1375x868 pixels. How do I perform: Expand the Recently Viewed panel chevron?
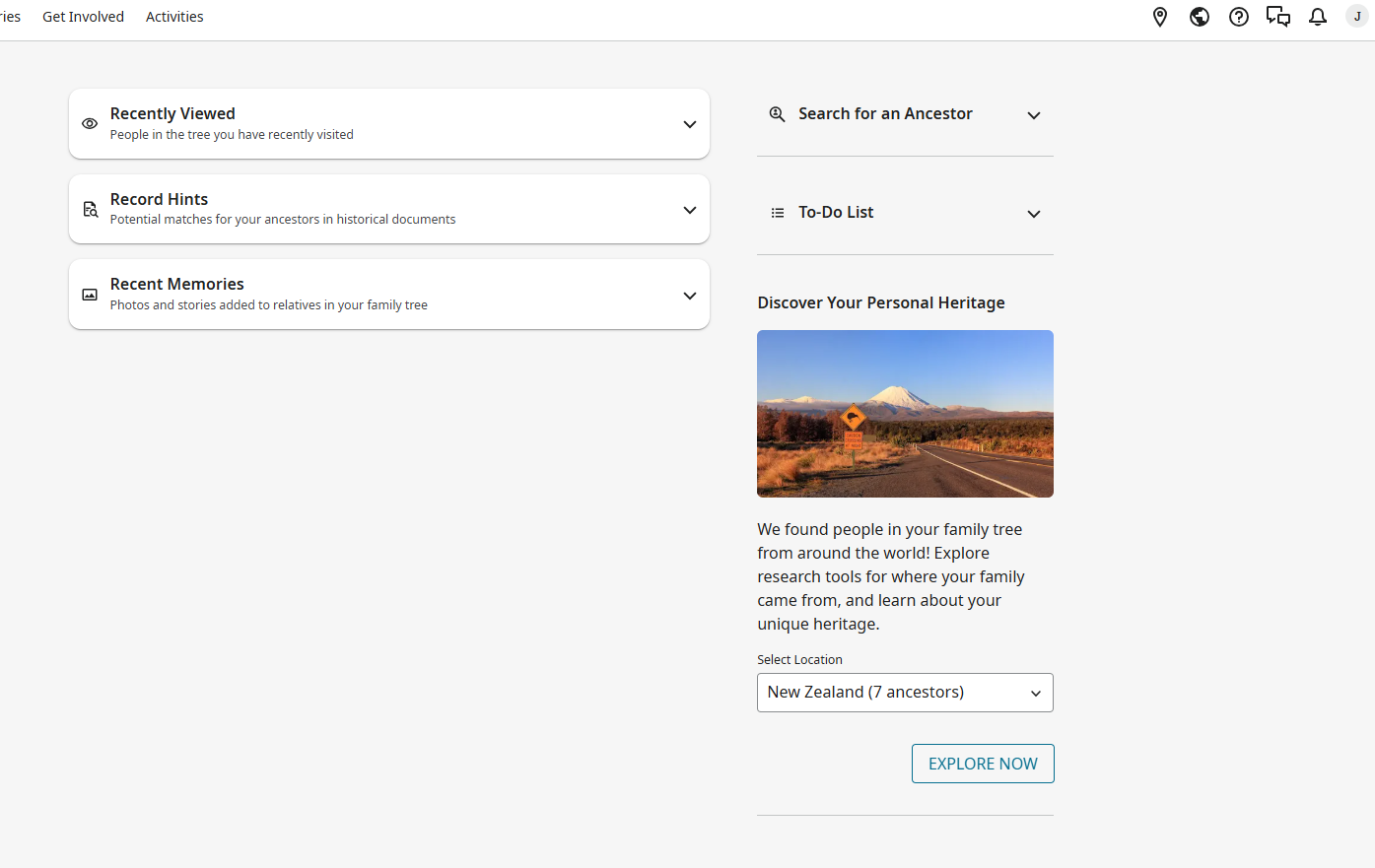tap(690, 124)
